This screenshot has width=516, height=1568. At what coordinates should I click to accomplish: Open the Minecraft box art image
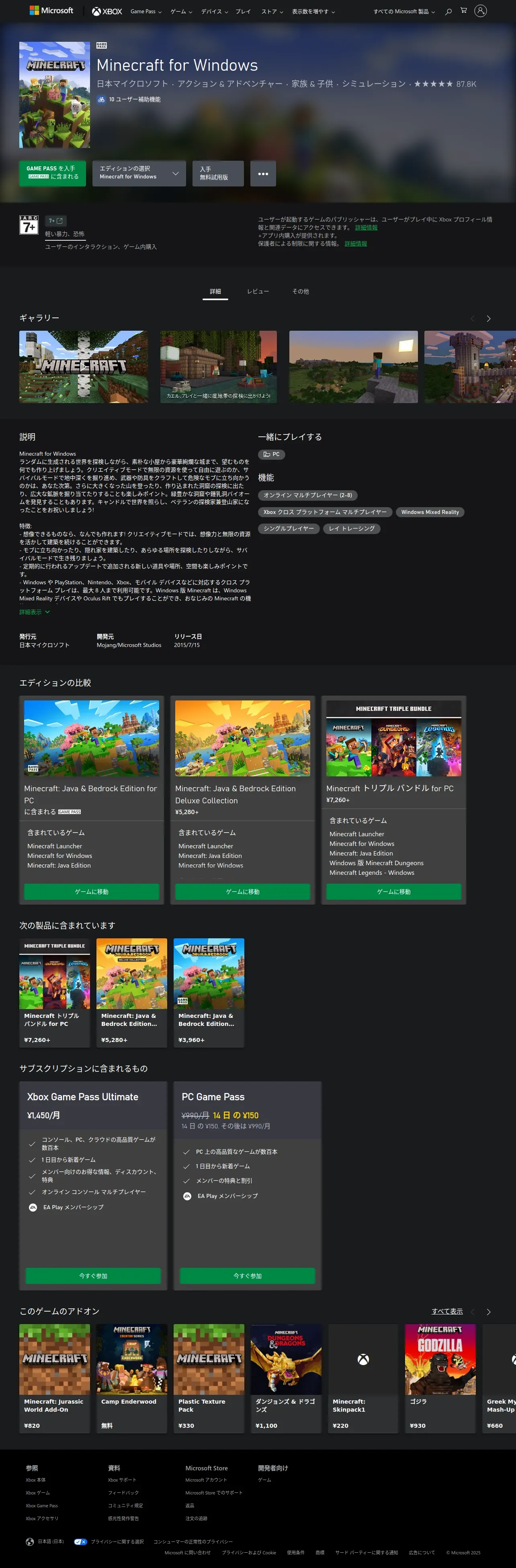point(55,94)
